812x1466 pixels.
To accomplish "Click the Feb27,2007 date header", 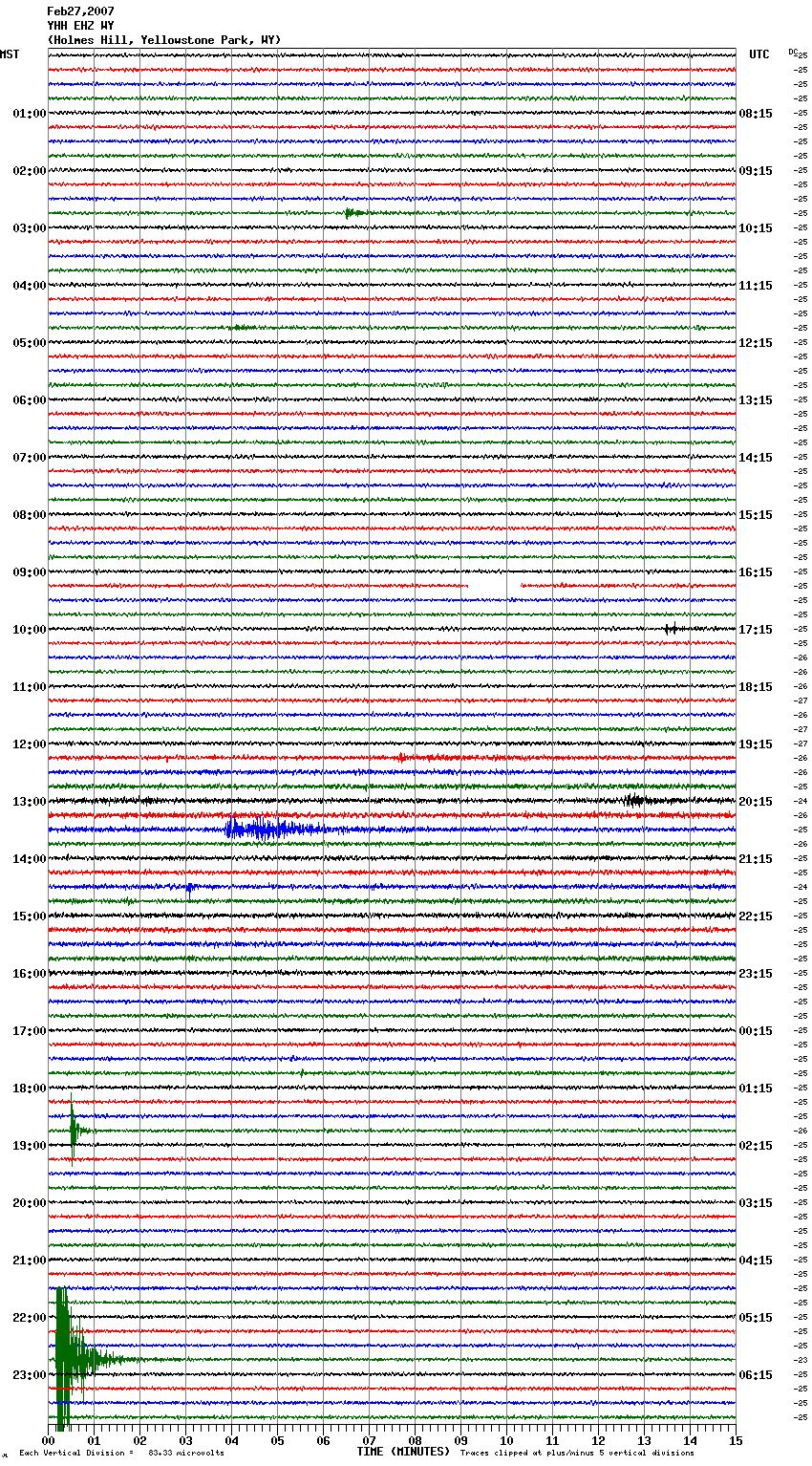I will coord(80,11).
